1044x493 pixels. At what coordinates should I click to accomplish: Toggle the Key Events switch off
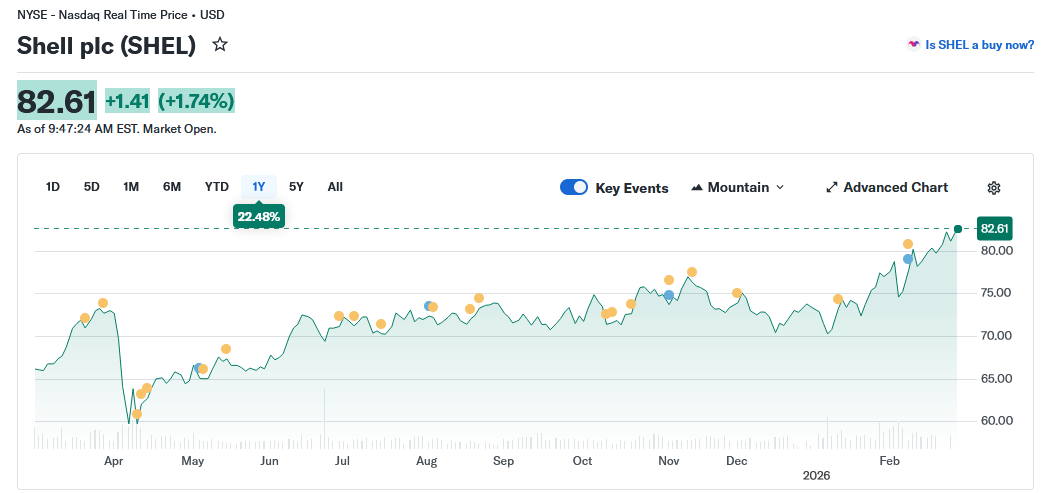574,187
